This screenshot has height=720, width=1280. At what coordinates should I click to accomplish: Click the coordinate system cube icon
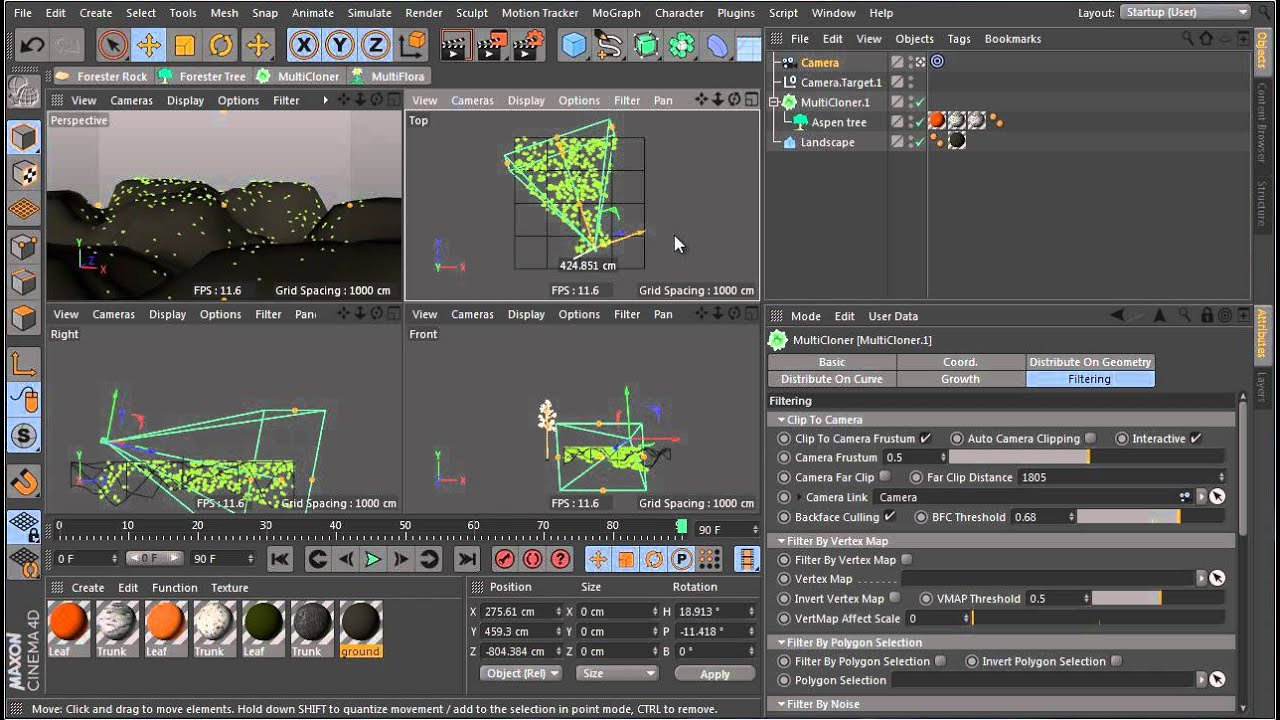click(x=411, y=45)
